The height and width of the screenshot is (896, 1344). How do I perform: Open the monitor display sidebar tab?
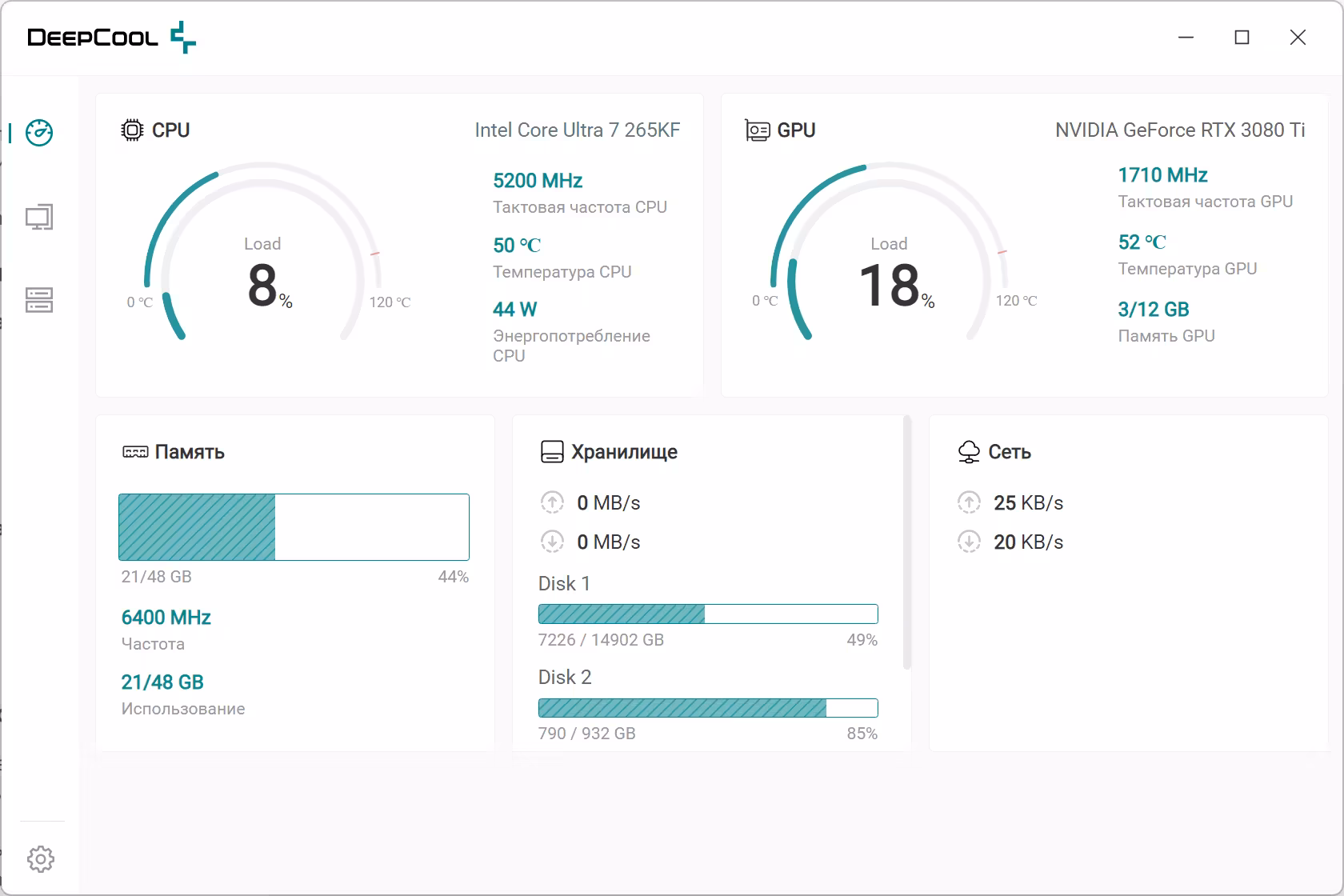39,218
